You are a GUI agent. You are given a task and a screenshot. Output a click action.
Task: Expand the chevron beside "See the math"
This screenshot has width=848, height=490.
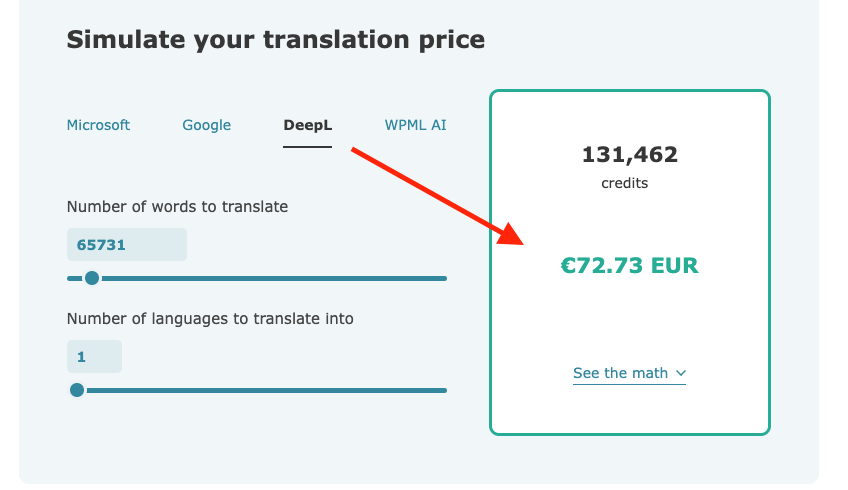point(681,373)
